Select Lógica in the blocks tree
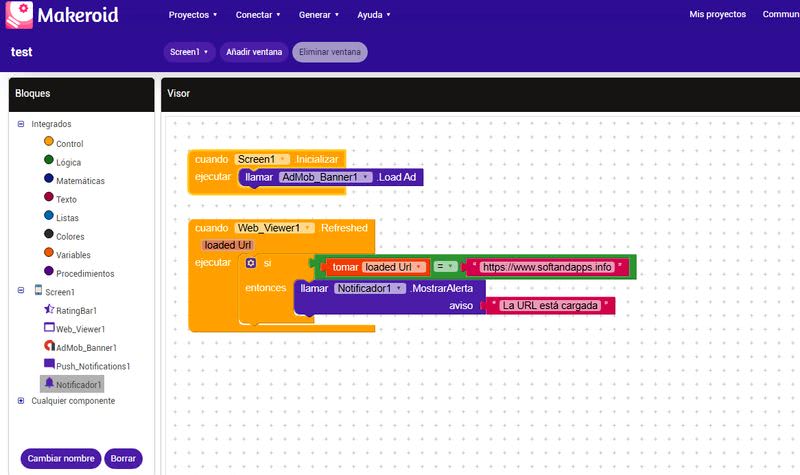Screen dimensions: 800x475 [x=68, y=162]
